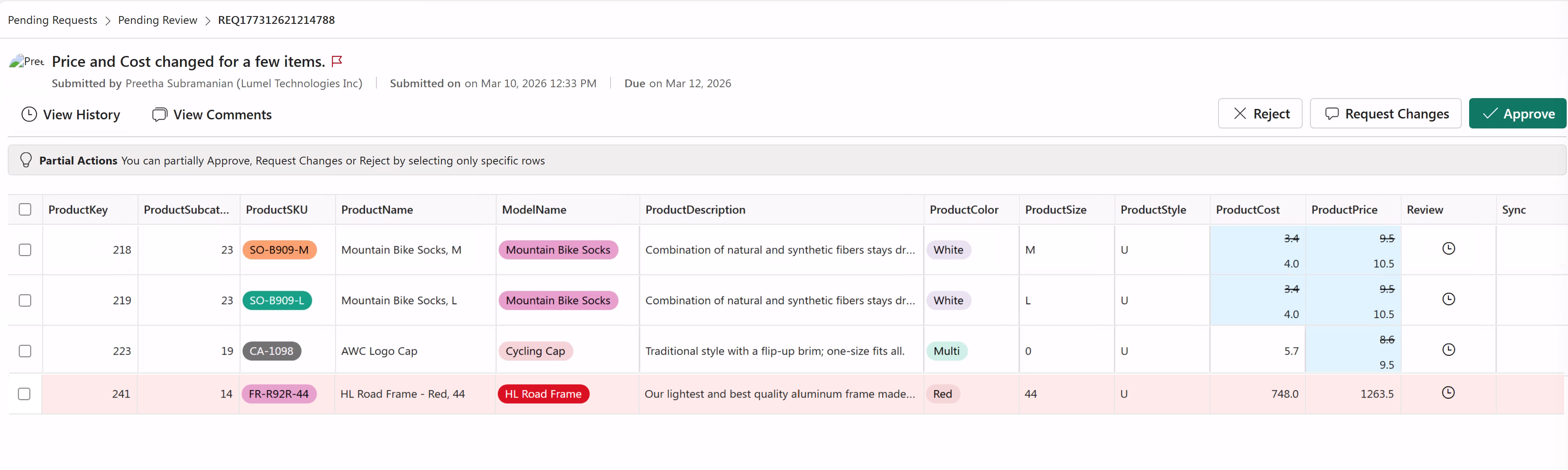Image resolution: width=1568 pixels, height=470 pixels.
Task: Click the ProductCost column header
Action: [x=1247, y=210]
